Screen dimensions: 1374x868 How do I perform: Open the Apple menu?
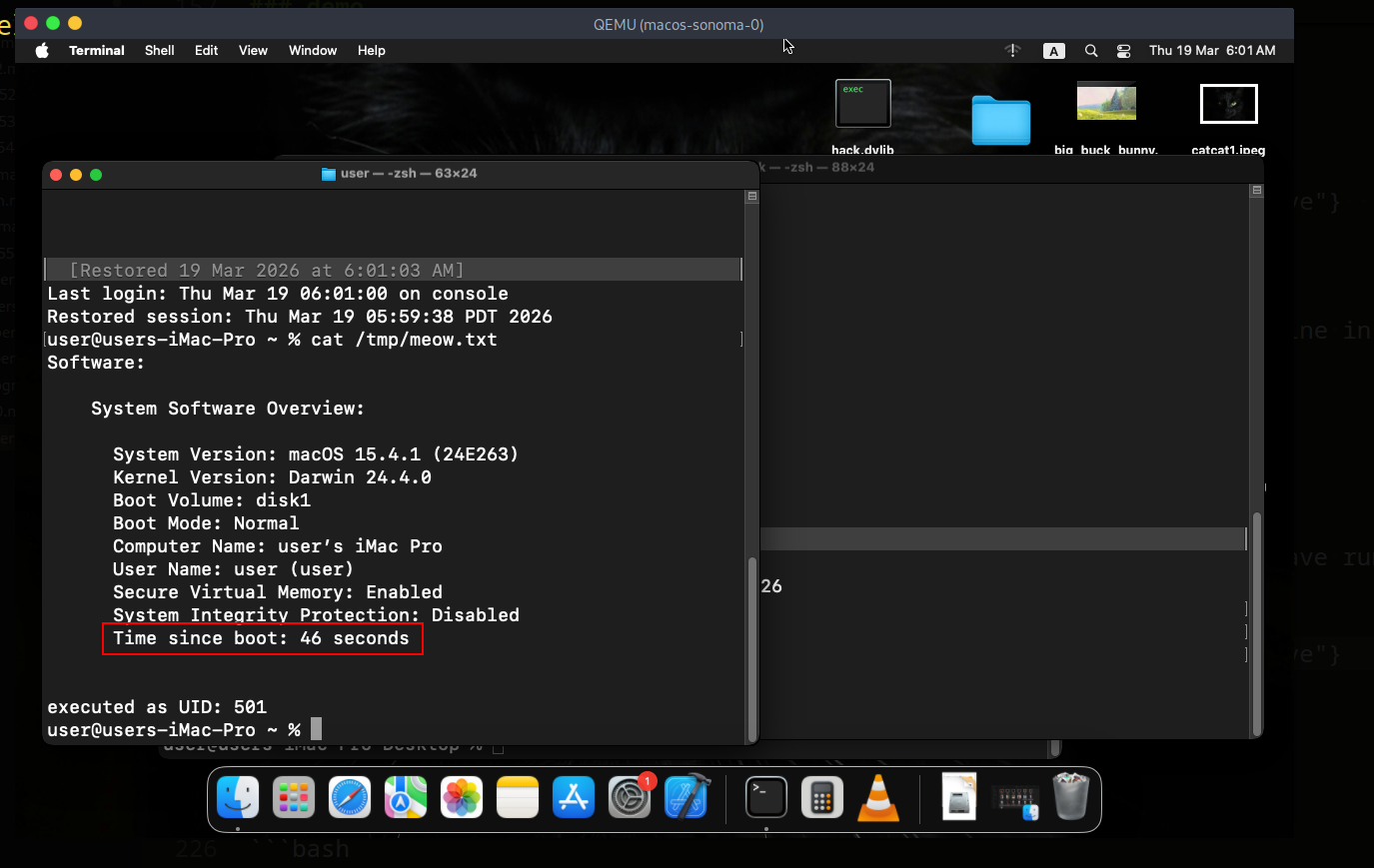point(42,50)
